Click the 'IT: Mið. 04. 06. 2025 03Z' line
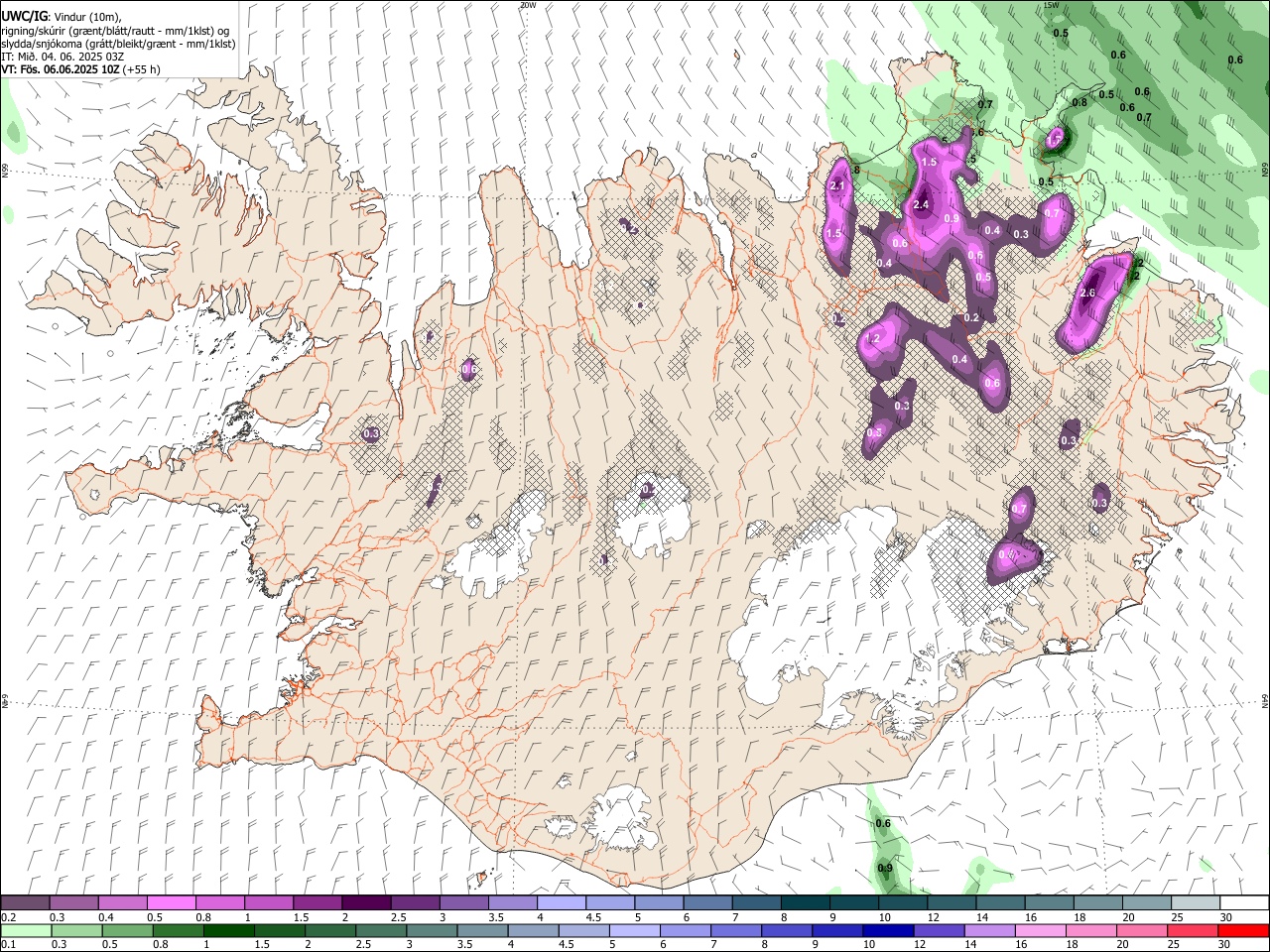Image resolution: width=1270 pixels, height=952 pixels. coord(63,57)
